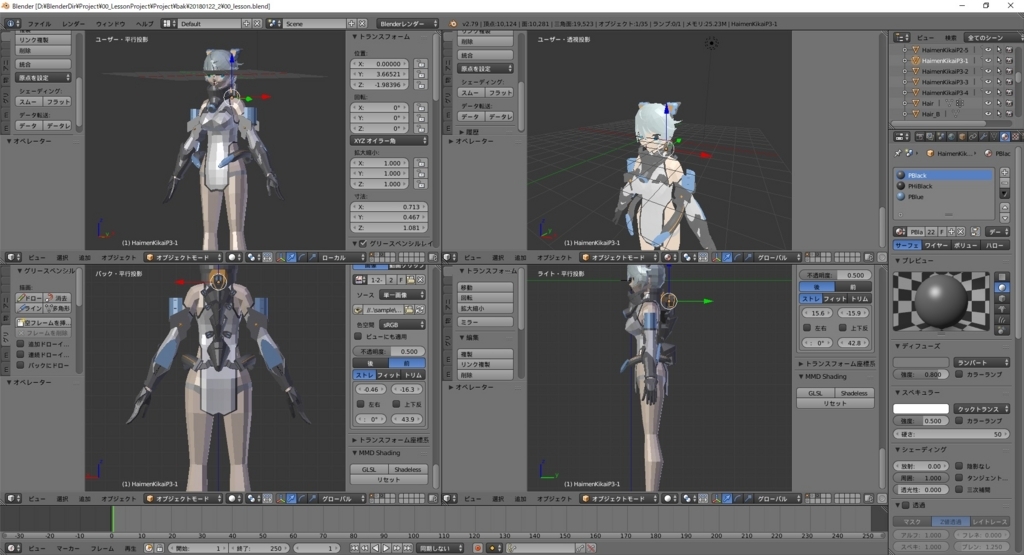Check the バックにドロー checkbox

[x=21, y=366]
